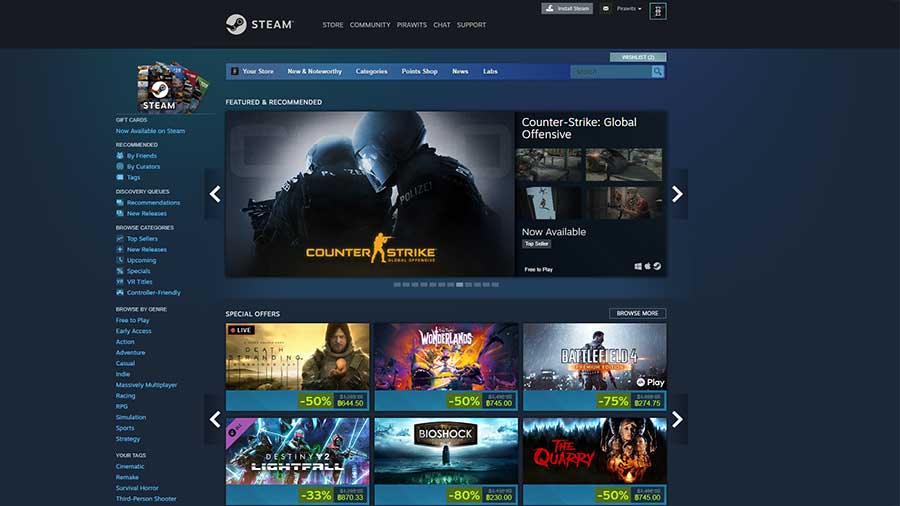Image resolution: width=900 pixels, height=506 pixels.
Task: Click the user avatar in header
Action: (658, 11)
